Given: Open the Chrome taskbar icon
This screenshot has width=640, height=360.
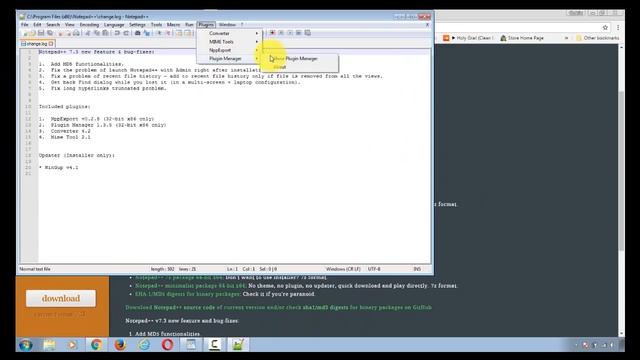Looking at the screenshot, I should 96,345.
